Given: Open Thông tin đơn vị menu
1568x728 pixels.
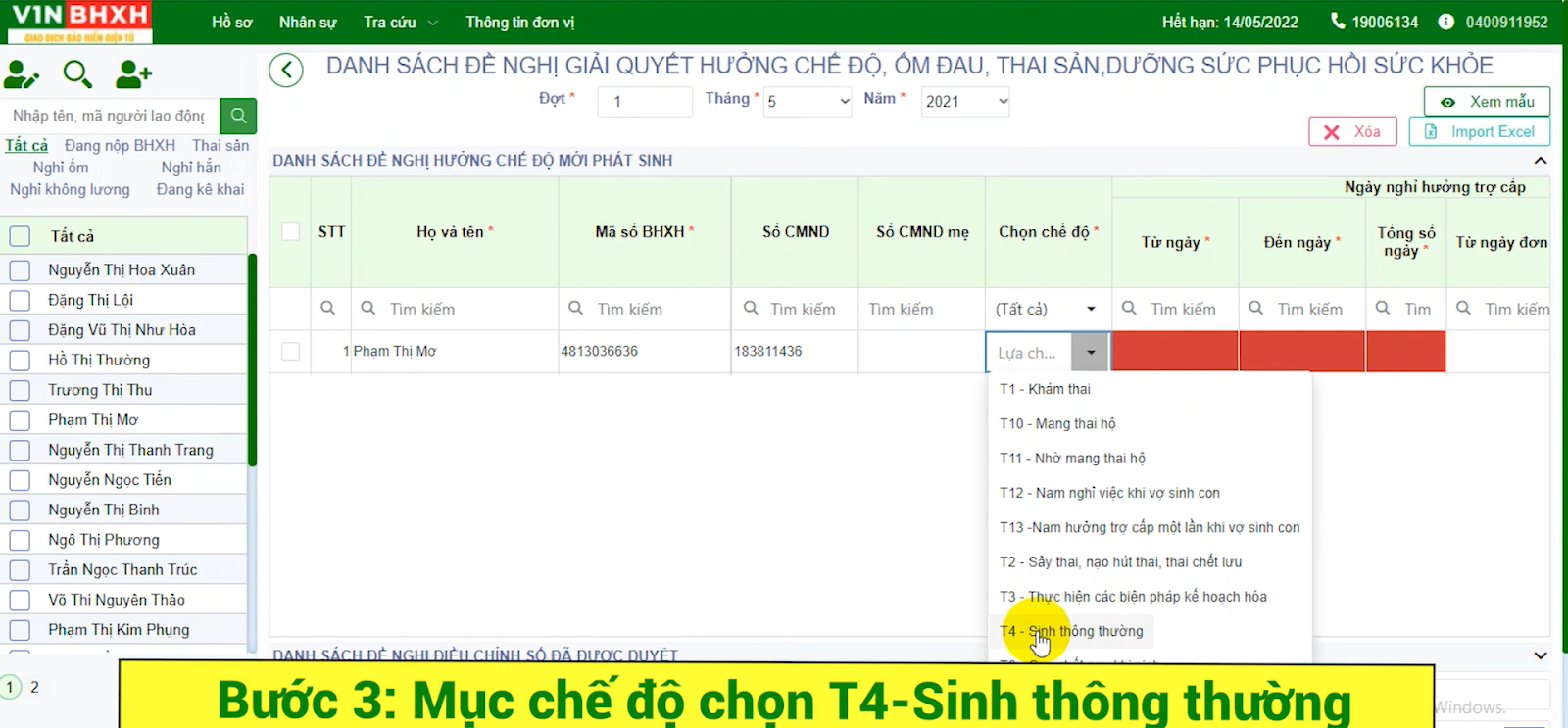Looking at the screenshot, I should pos(519,22).
